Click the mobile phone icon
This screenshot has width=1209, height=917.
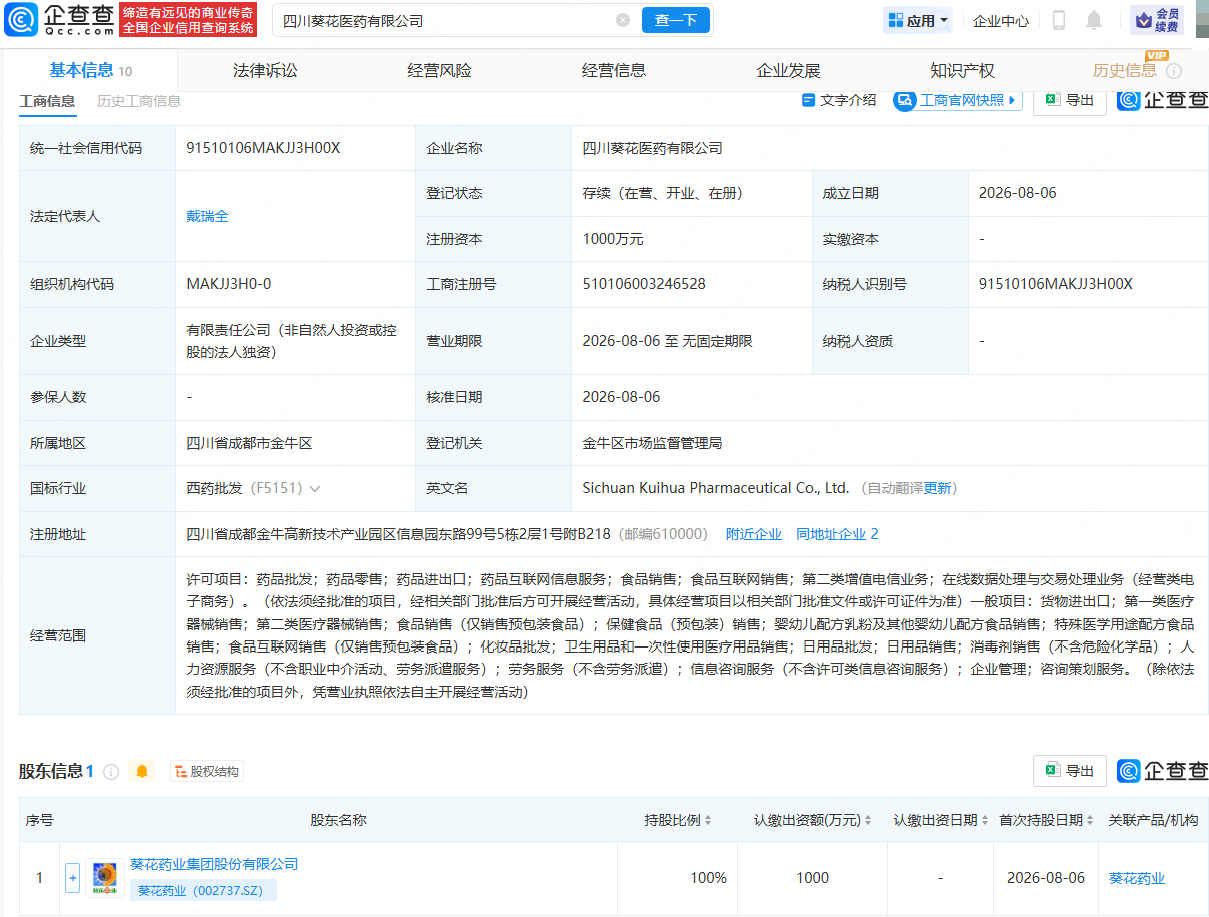point(1059,20)
